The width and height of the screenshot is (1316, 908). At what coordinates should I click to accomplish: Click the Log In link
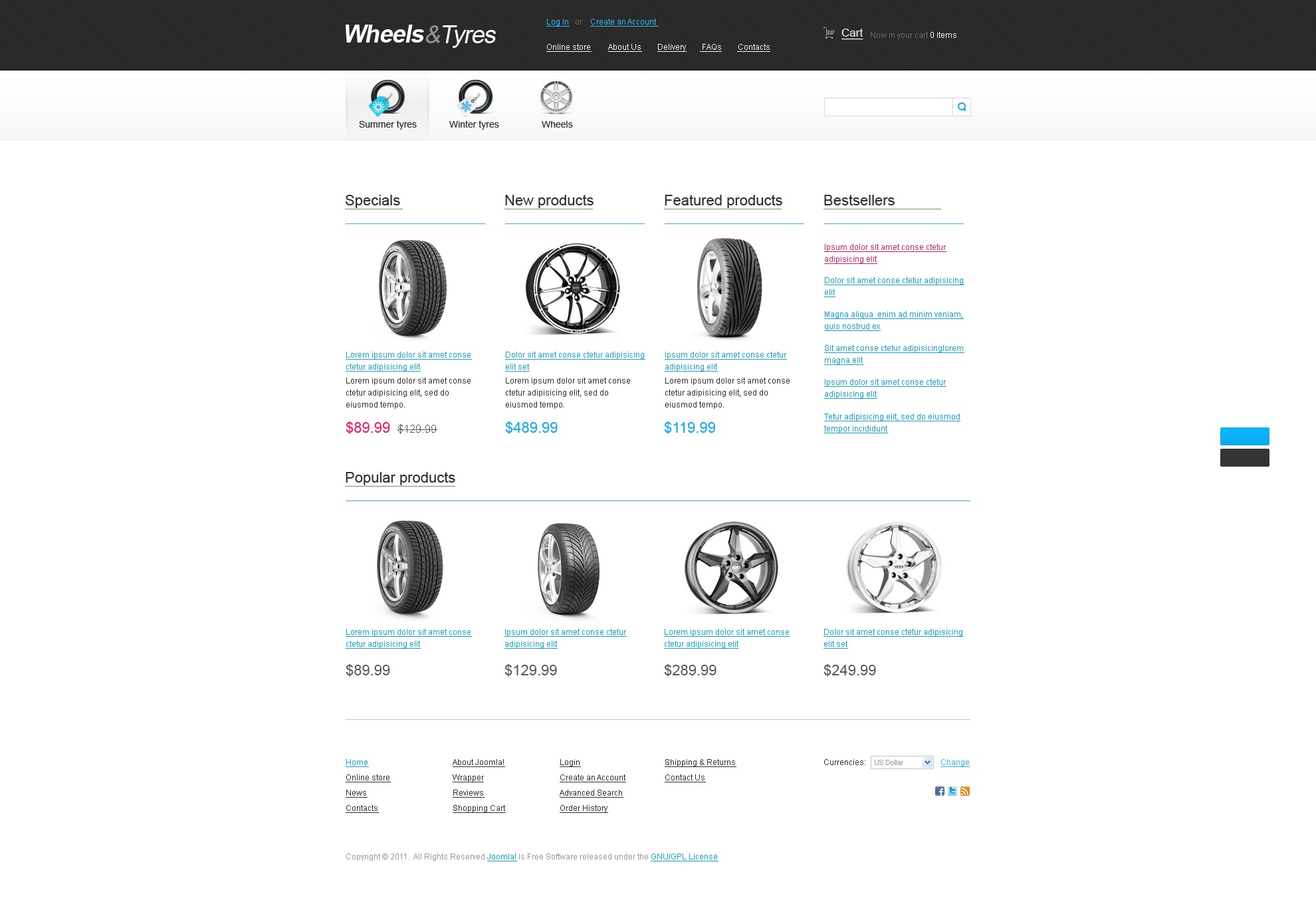(558, 22)
